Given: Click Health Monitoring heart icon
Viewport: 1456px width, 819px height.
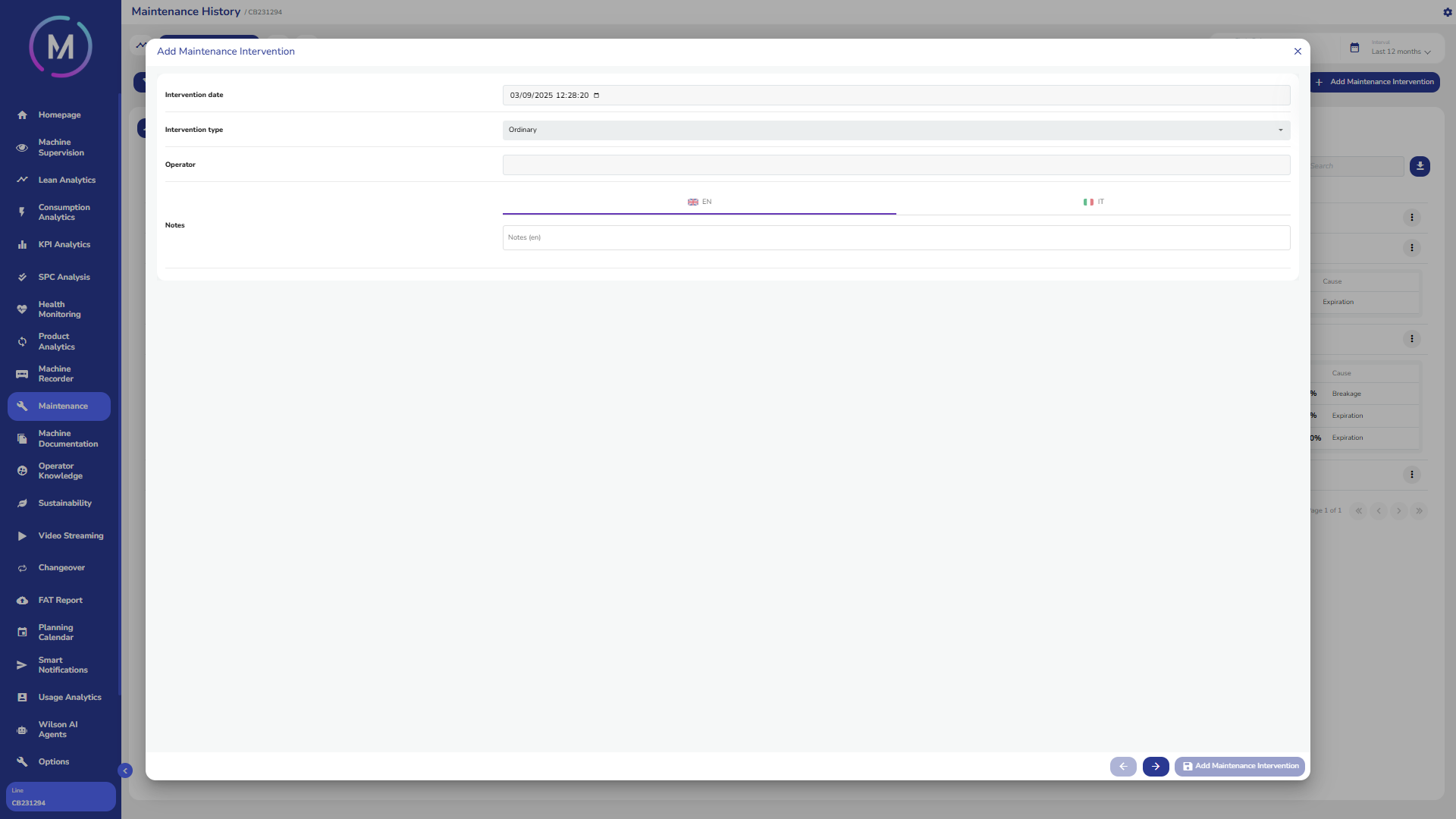Looking at the screenshot, I should tap(22, 309).
